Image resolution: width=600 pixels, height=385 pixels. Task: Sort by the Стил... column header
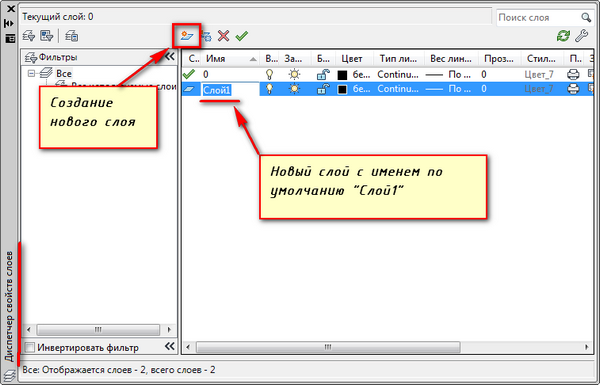click(542, 59)
